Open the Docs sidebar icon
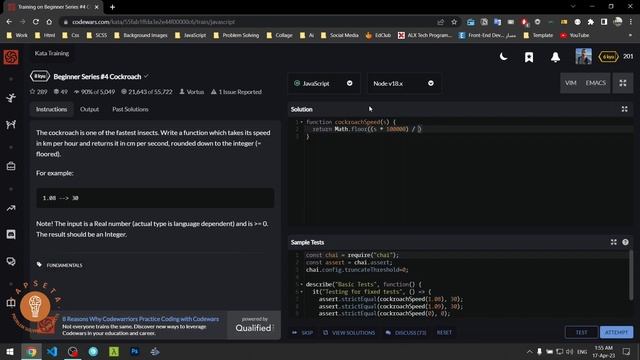 [x=11, y=303]
